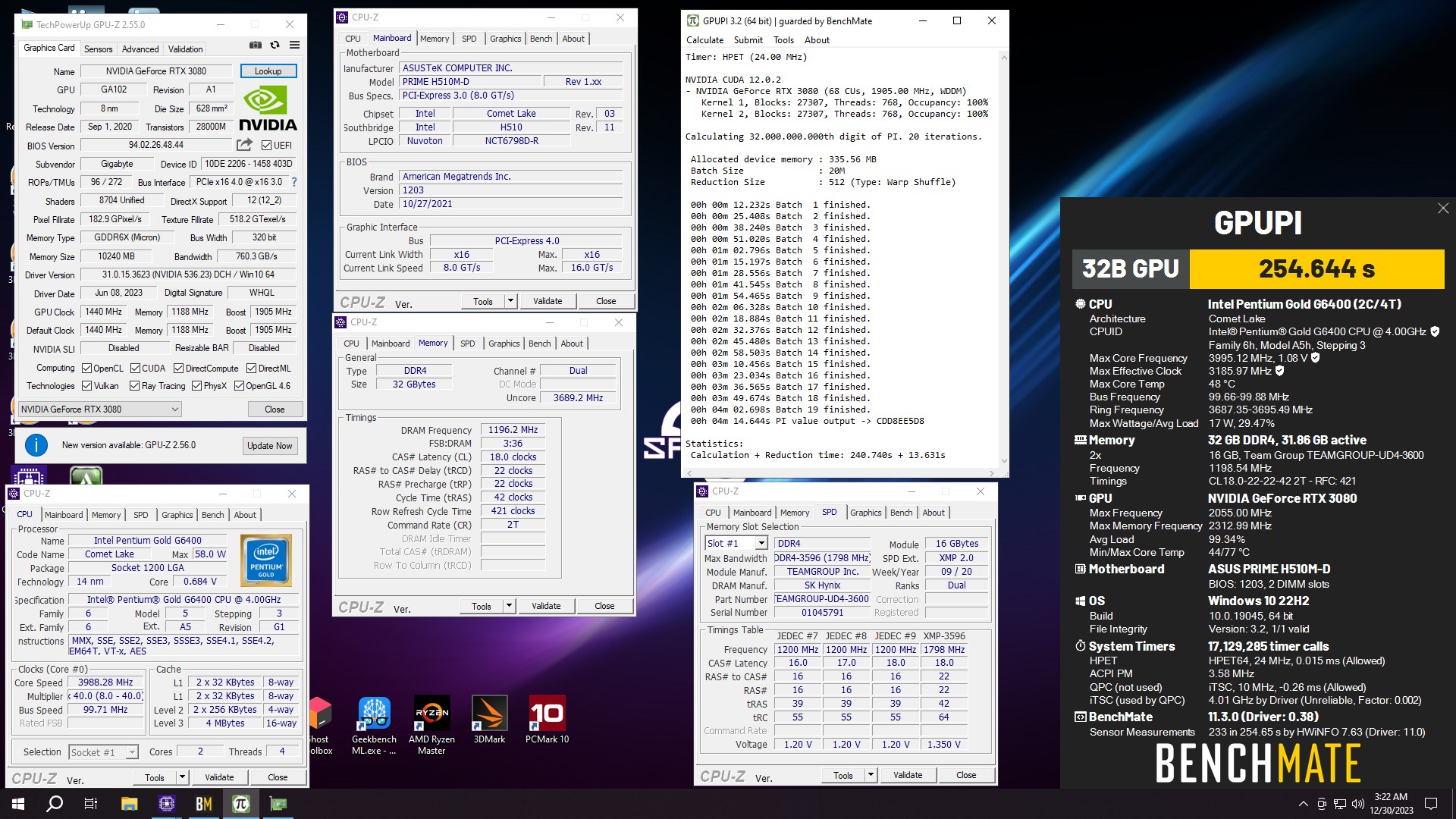Open Bench tab in CPU-Z Memory window

(540, 344)
